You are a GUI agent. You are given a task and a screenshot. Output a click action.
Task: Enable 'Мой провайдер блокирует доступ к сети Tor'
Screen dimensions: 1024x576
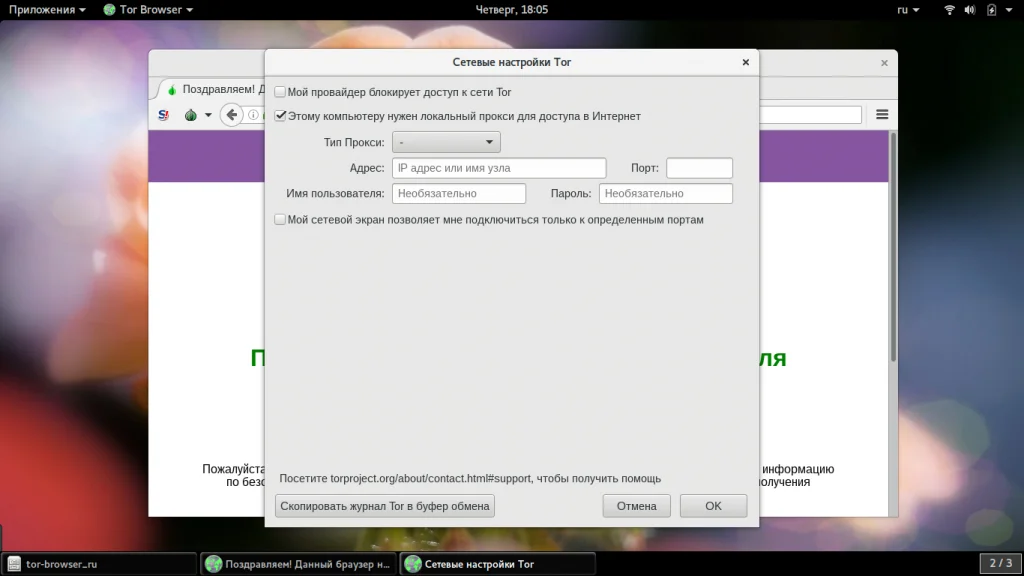281,92
